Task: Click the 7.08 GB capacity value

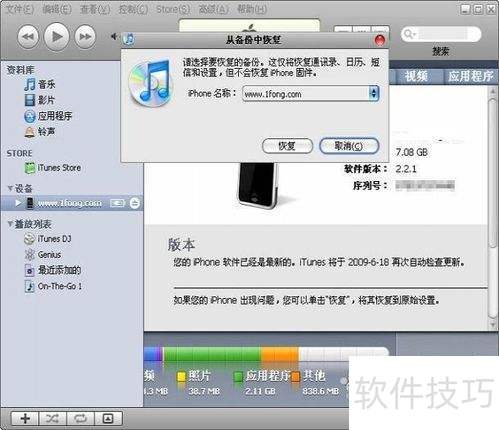Action: [411, 153]
